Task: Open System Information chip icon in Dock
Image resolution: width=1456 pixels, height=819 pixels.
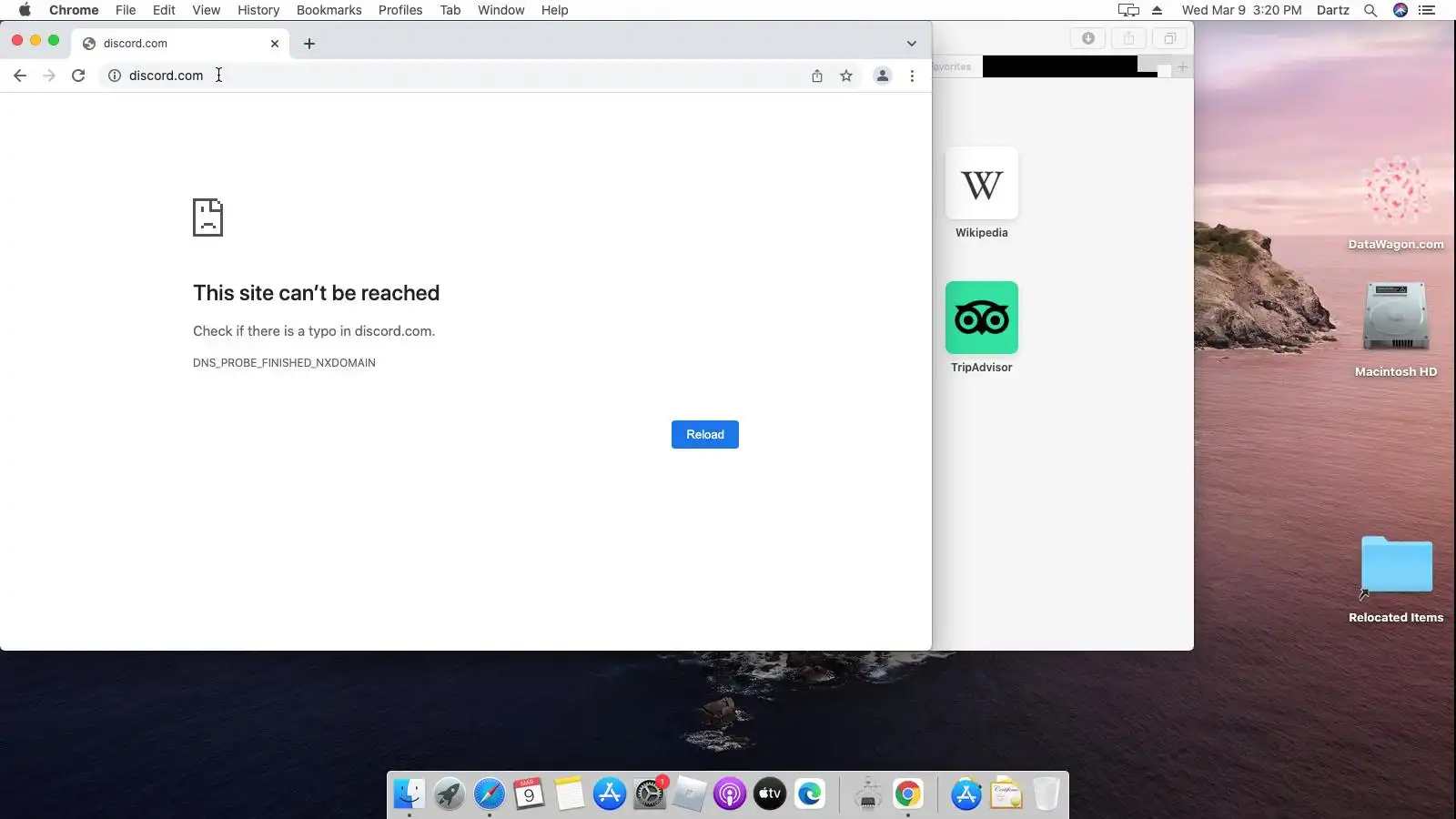Action: [x=868, y=794]
